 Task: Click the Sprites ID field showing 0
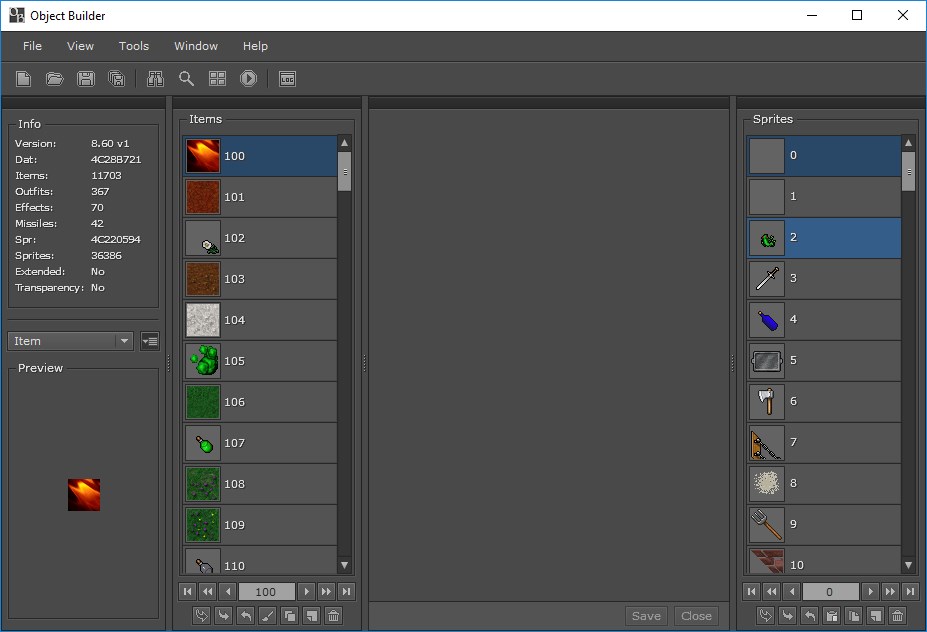pos(831,592)
